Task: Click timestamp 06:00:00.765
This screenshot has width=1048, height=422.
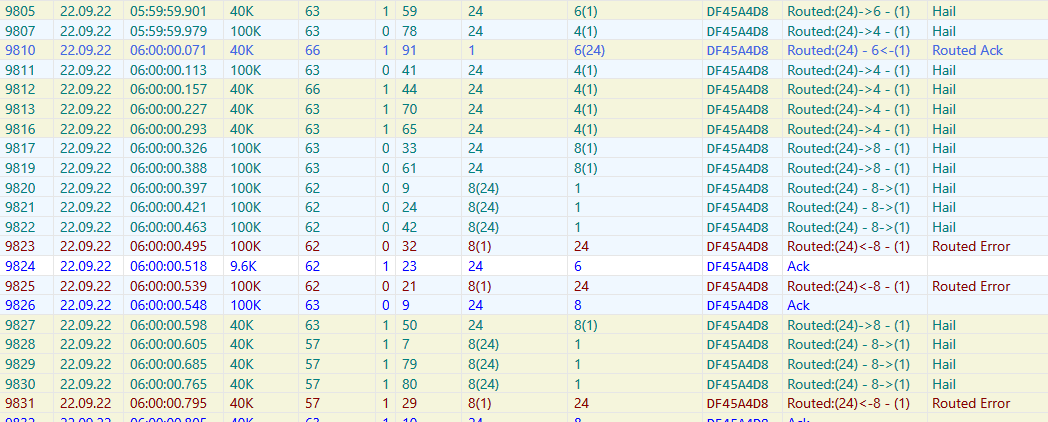Action: (x=168, y=384)
